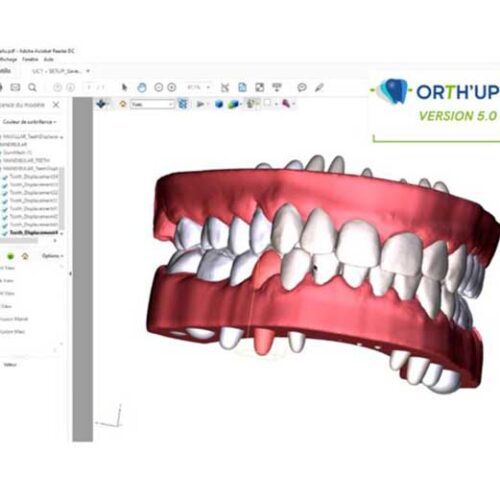Select the arrow selection tool
This screenshot has height=500, width=500.
point(125,87)
